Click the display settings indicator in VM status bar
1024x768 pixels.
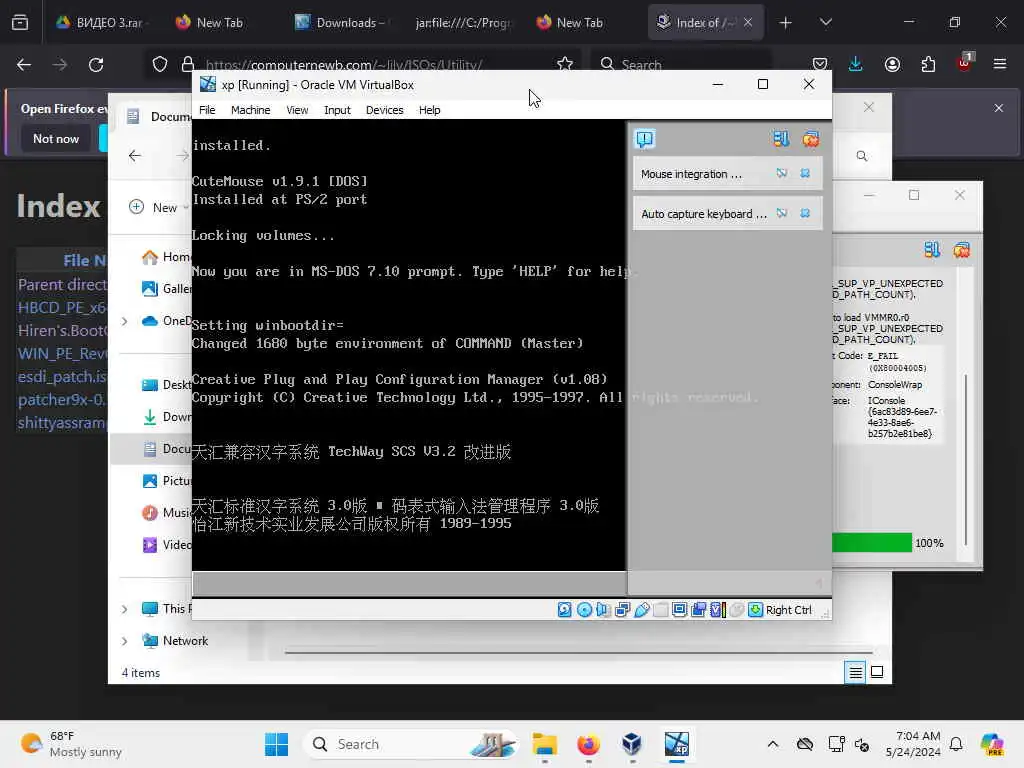click(x=679, y=609)
